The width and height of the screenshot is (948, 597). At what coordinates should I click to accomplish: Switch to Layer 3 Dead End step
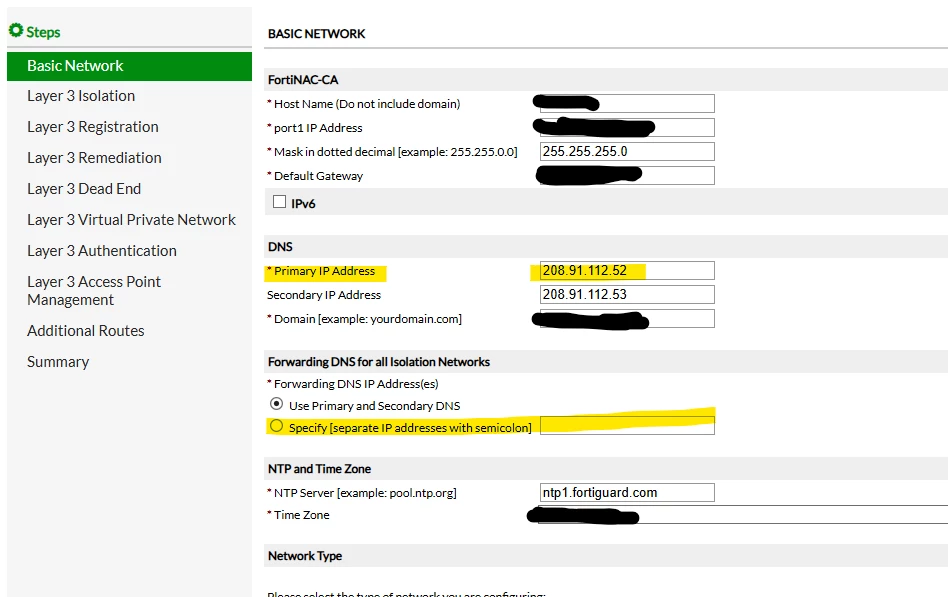[x=84, y=189]
